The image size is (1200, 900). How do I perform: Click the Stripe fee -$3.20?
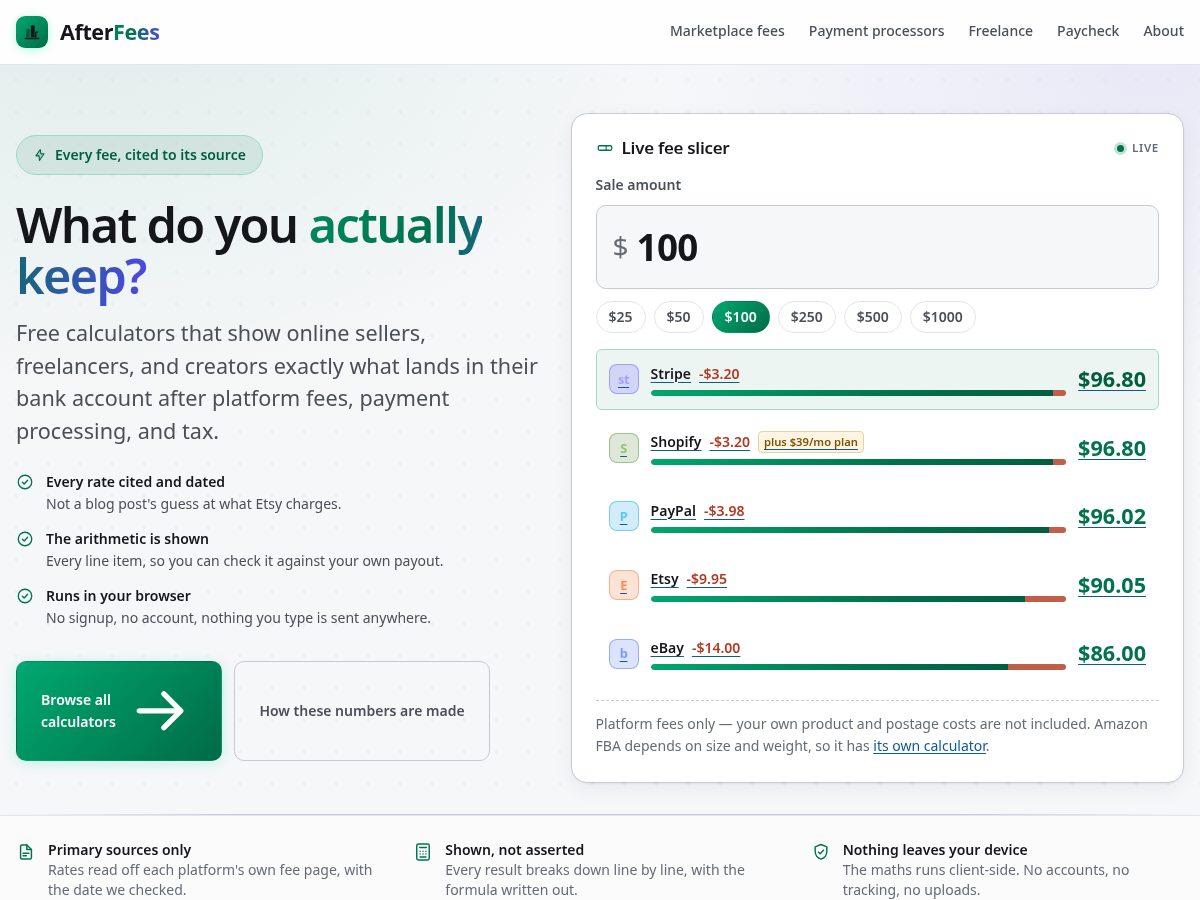tap(719, 374)
